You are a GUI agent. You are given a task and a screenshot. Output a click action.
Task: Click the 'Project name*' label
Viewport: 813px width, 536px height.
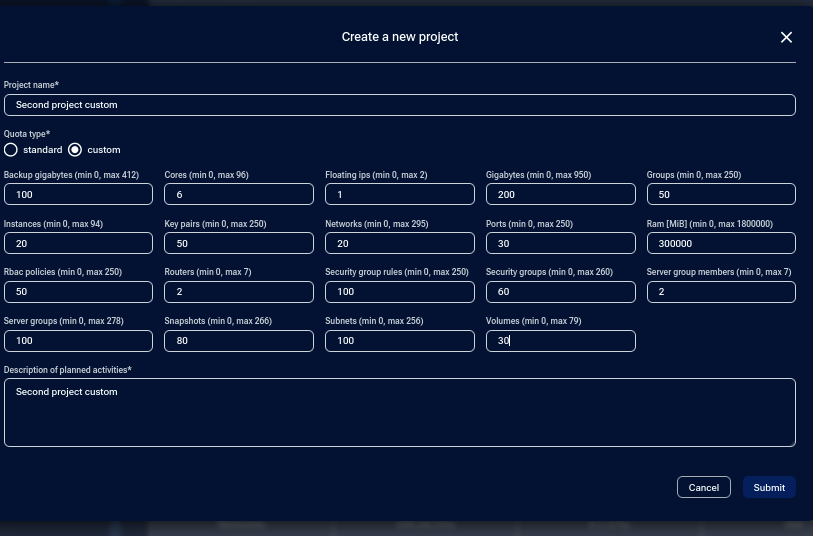click(31, 84)
